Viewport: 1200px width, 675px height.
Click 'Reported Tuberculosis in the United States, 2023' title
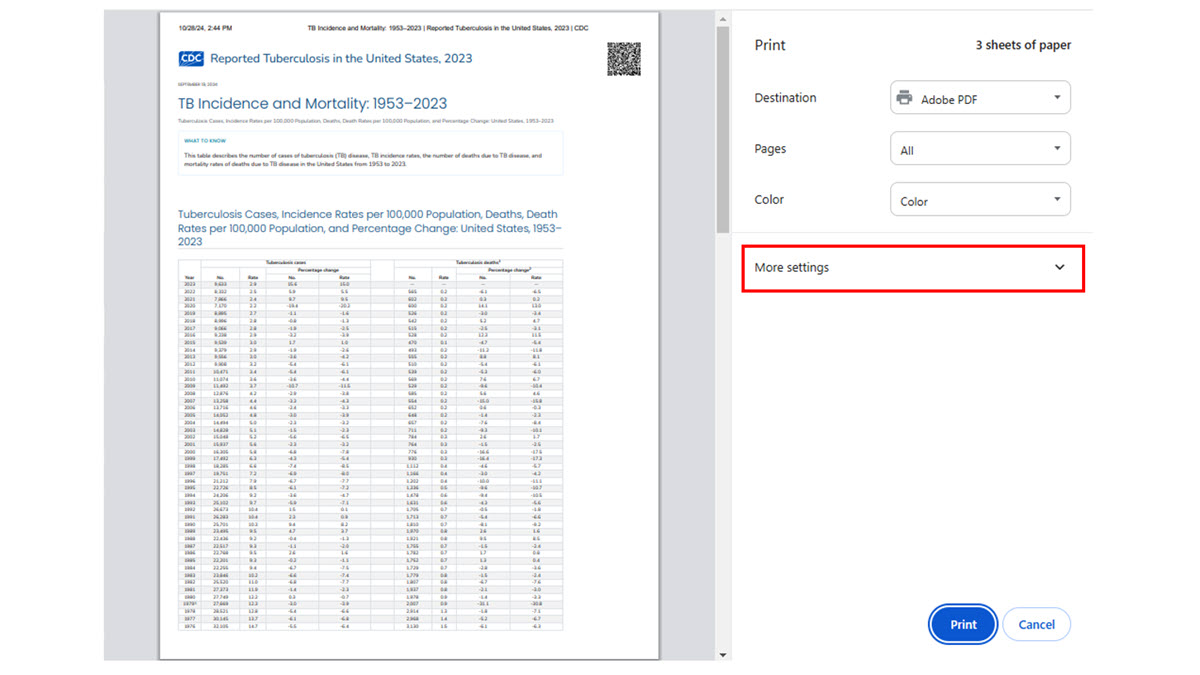click(341, 59)
